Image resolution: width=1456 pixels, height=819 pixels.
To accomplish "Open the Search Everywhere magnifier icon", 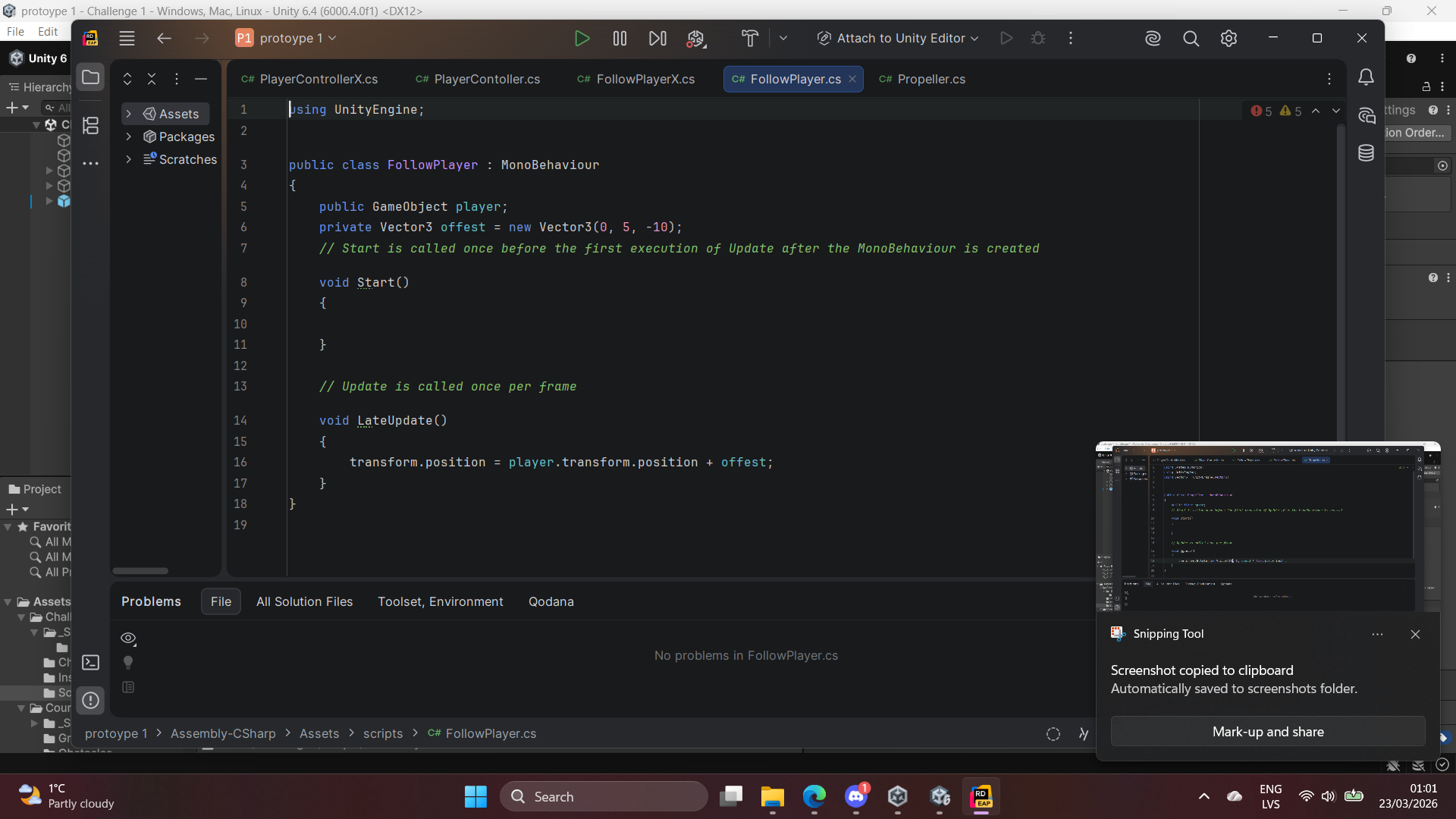I will pyautogui.click(x=1191, y=39).
